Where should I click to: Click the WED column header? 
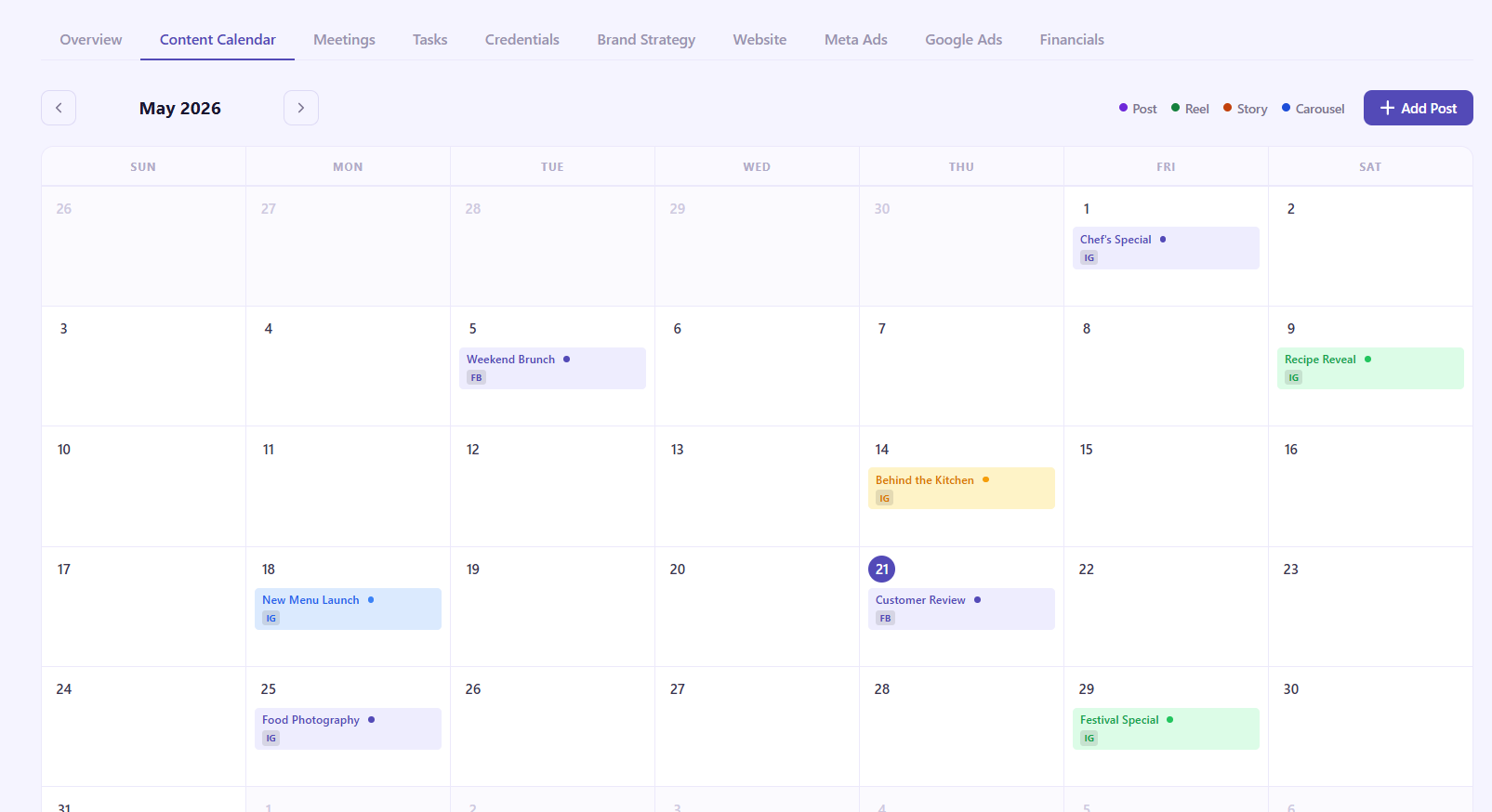pyautogui.click(x=757, y=167)
